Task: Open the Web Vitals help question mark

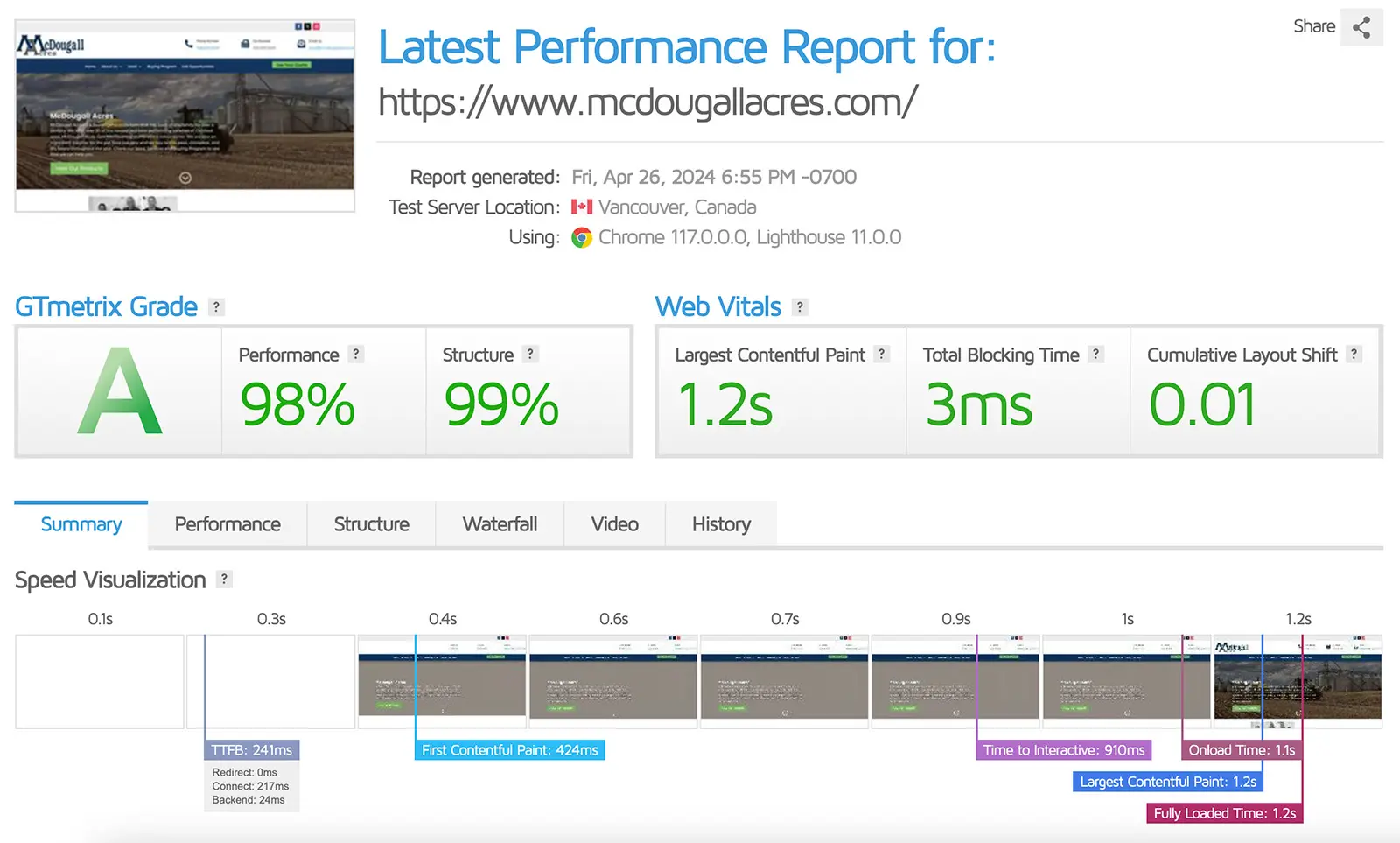Action: coord(799,307)
